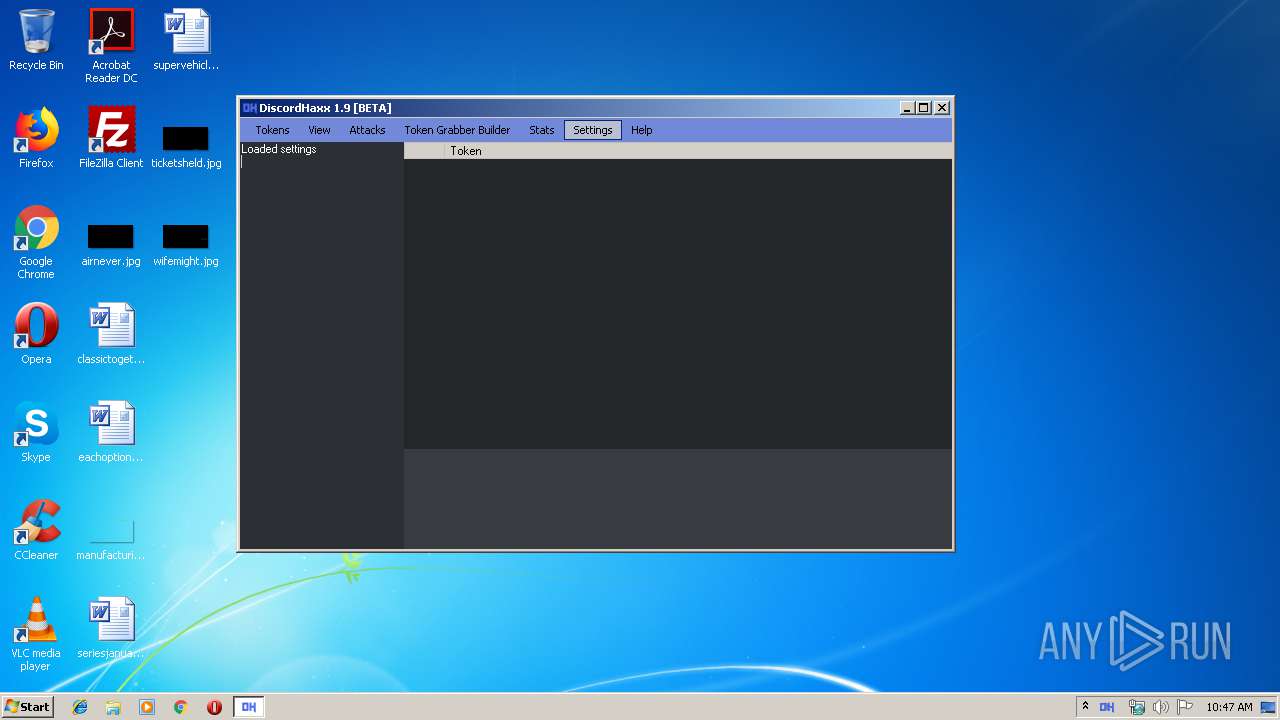The height and width of the screenshot is (720, 1280).
Task: Launch Firefox from desktop
Action: click(36, 138)
